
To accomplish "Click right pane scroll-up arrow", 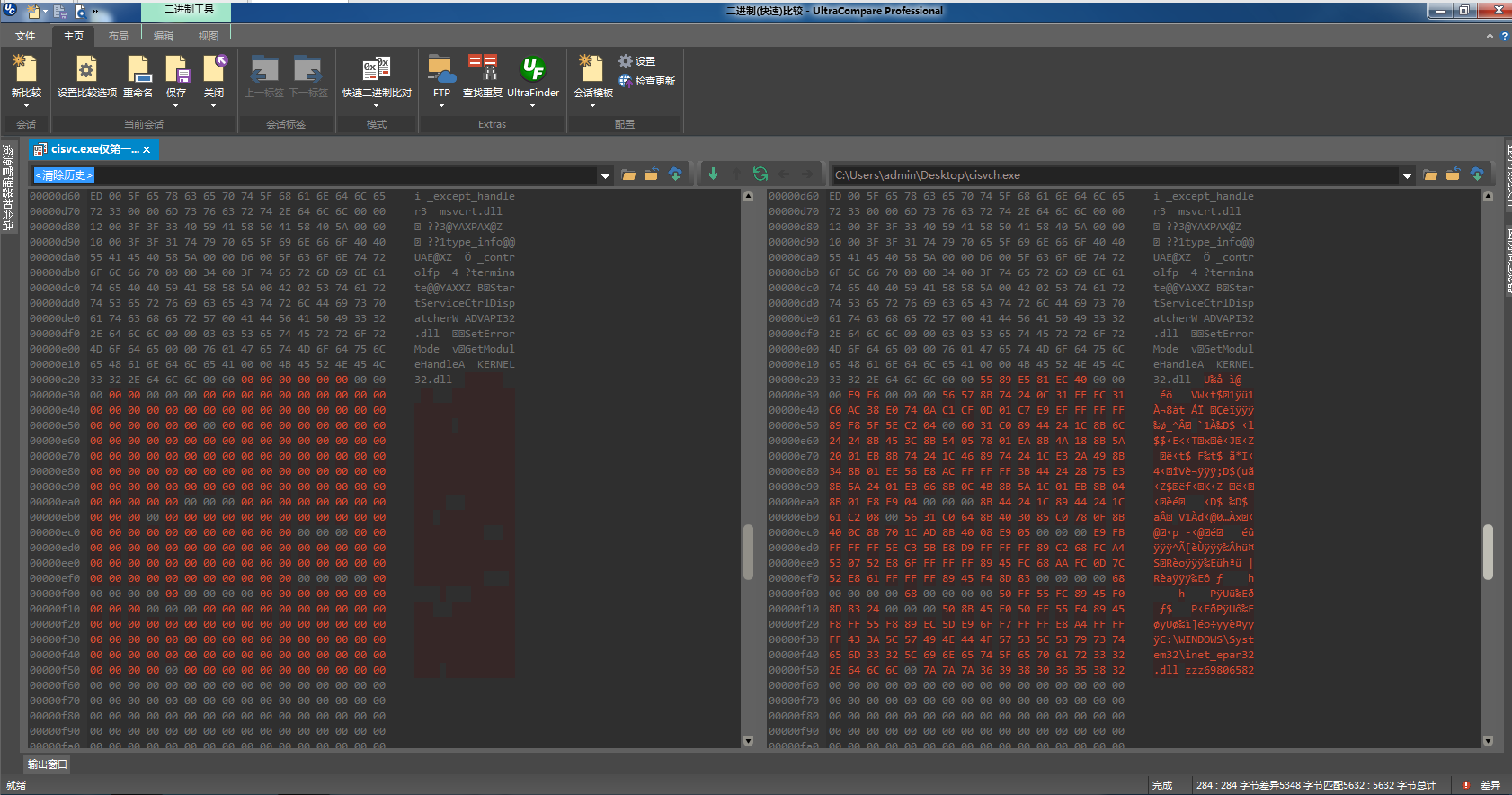I will [x=1488, y=195].
